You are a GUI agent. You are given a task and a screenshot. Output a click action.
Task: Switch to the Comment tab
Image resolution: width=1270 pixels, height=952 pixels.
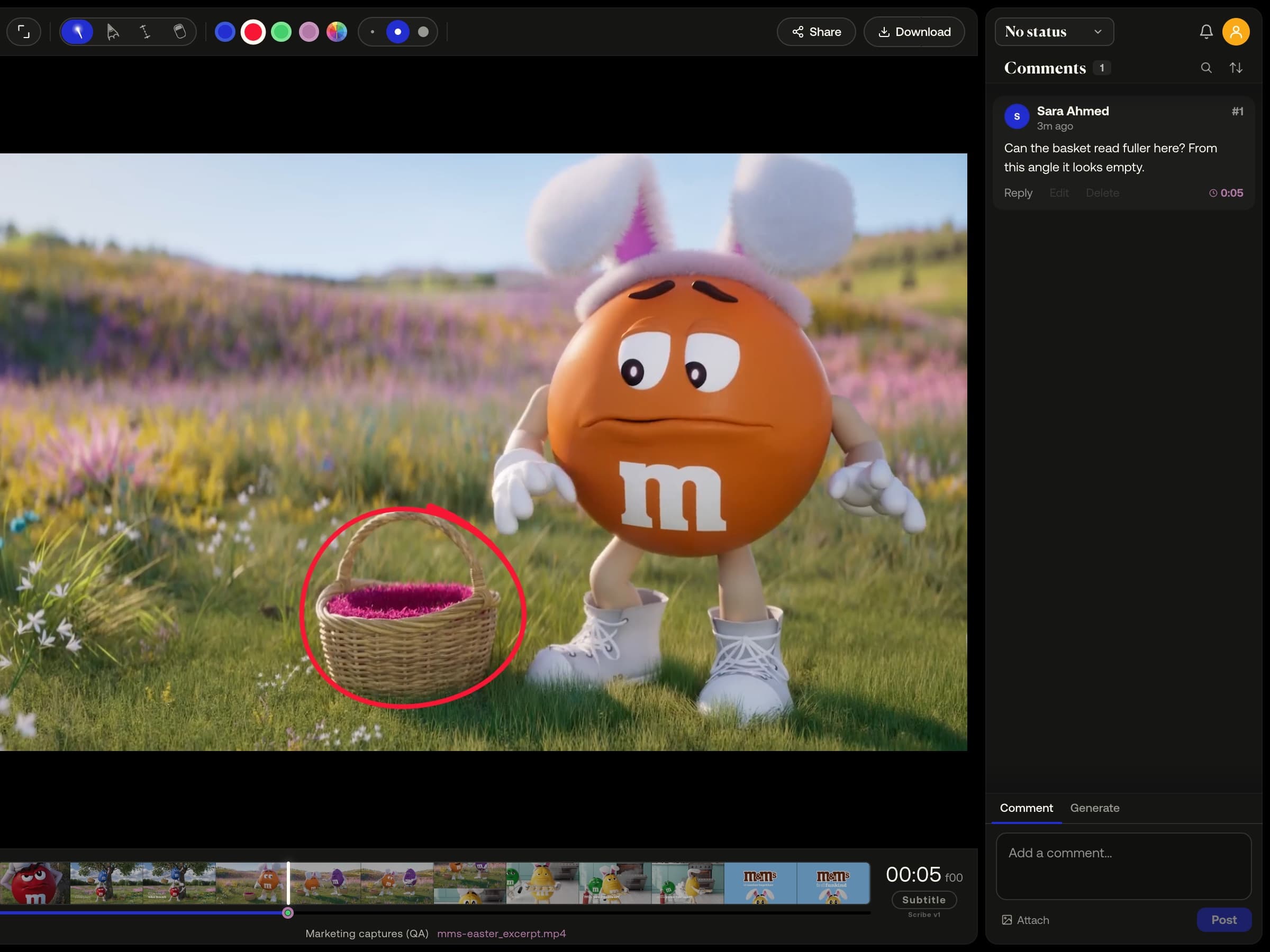[1026, 808]
